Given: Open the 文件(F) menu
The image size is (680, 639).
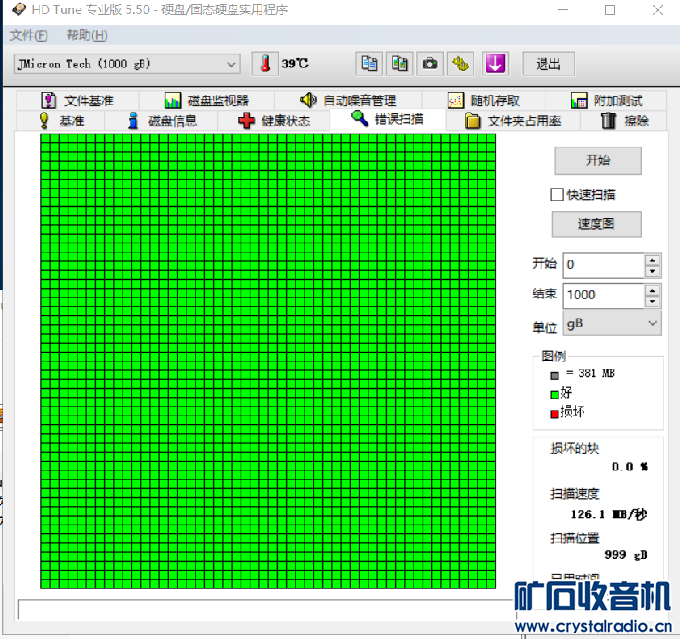Looking at the screenshot, I should (29, 36).
